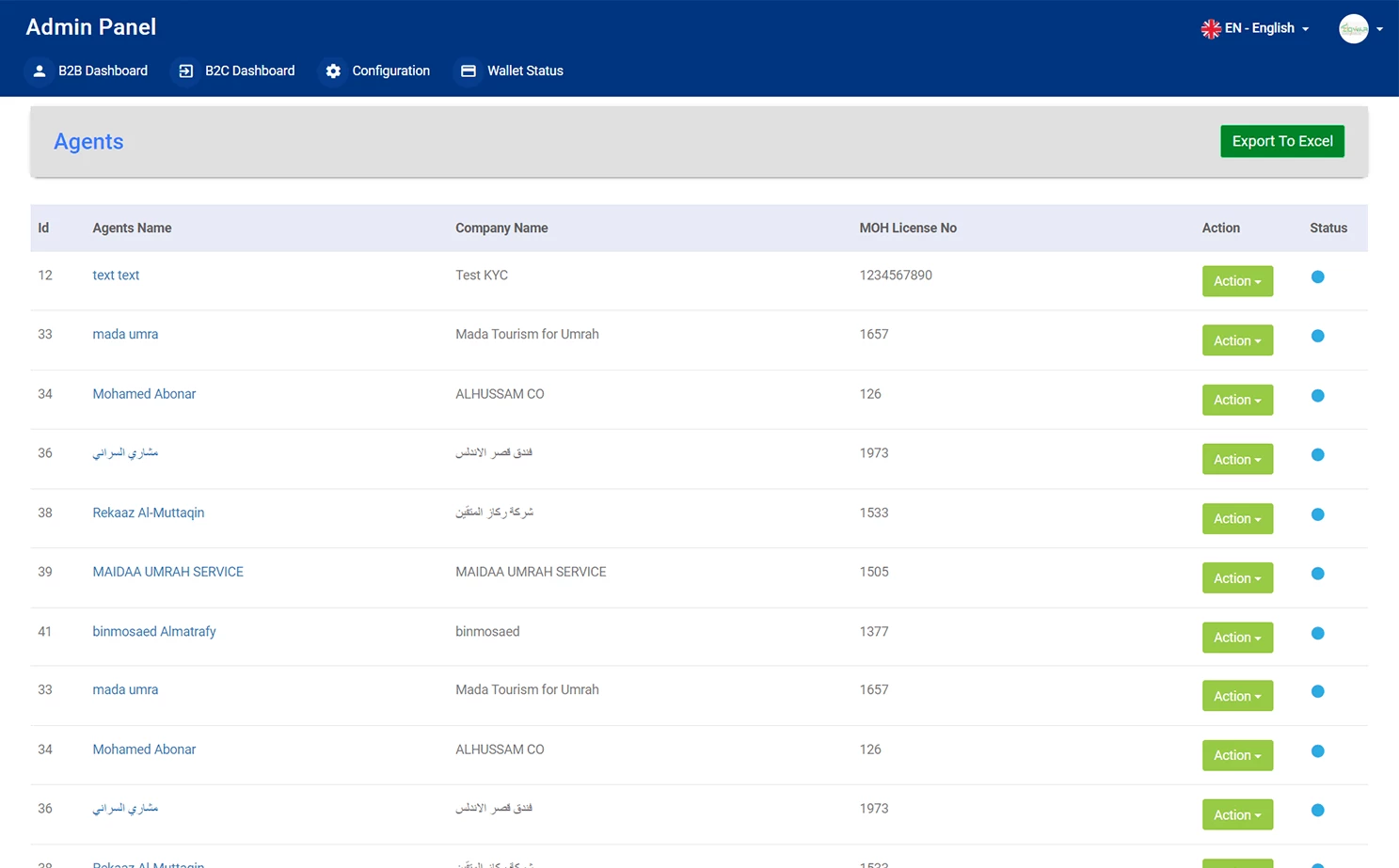This screenshot has height=868, width=1399.
Task: Click the MOH License No column header
Action: click(x=908, y=228)
